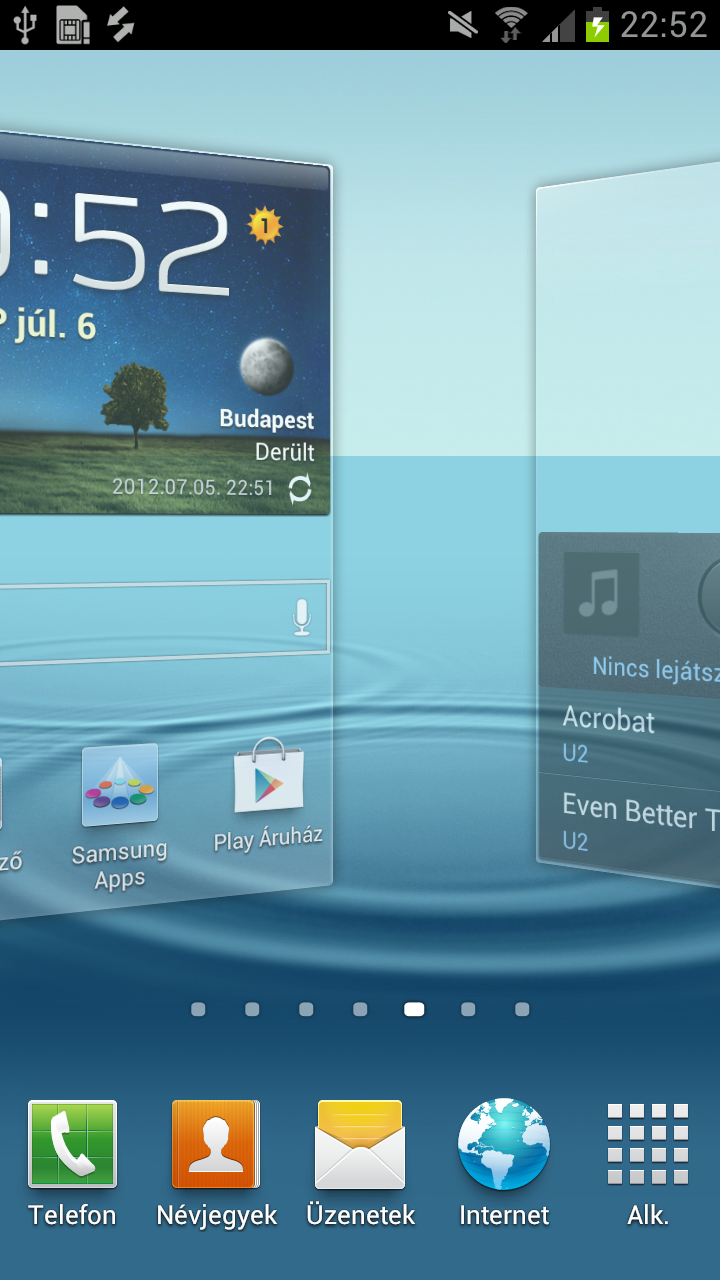Image resolution: width=720 pixels, height=1280 pixels.
Task: Tap the battery charging status icon
Action: [x=597, y=24]
